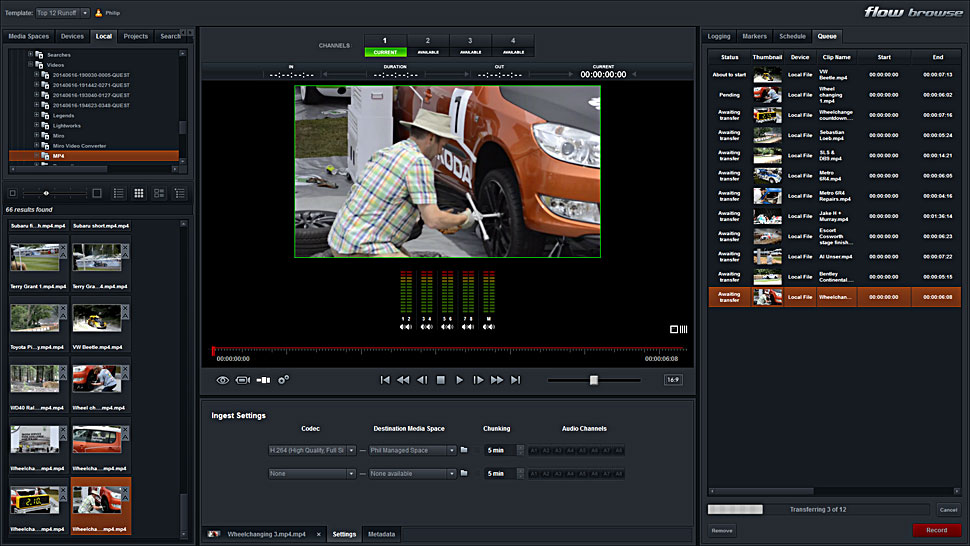Toggle the M master audio speaker
This screenshot has width=970, height=546.
click(488, 327)
